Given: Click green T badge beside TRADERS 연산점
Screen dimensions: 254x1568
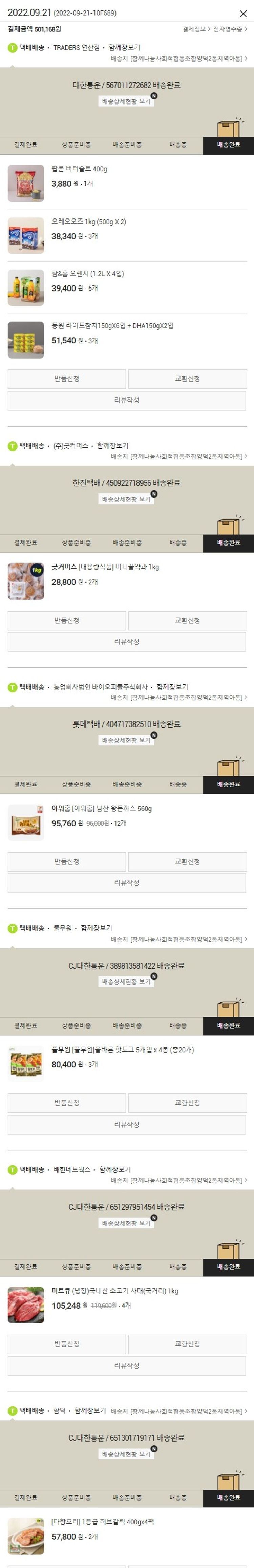Looking at the screenshot, I should click(x=12, y=47).
